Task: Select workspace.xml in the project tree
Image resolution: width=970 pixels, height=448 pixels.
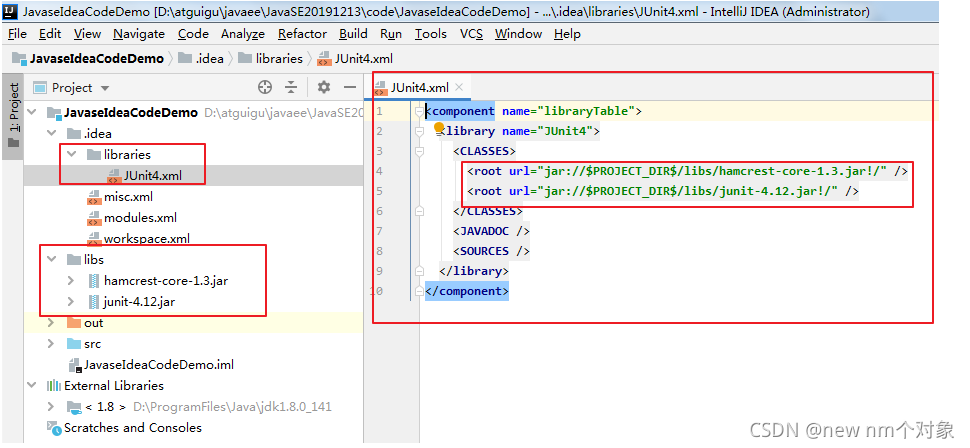Action: point(147,239)
